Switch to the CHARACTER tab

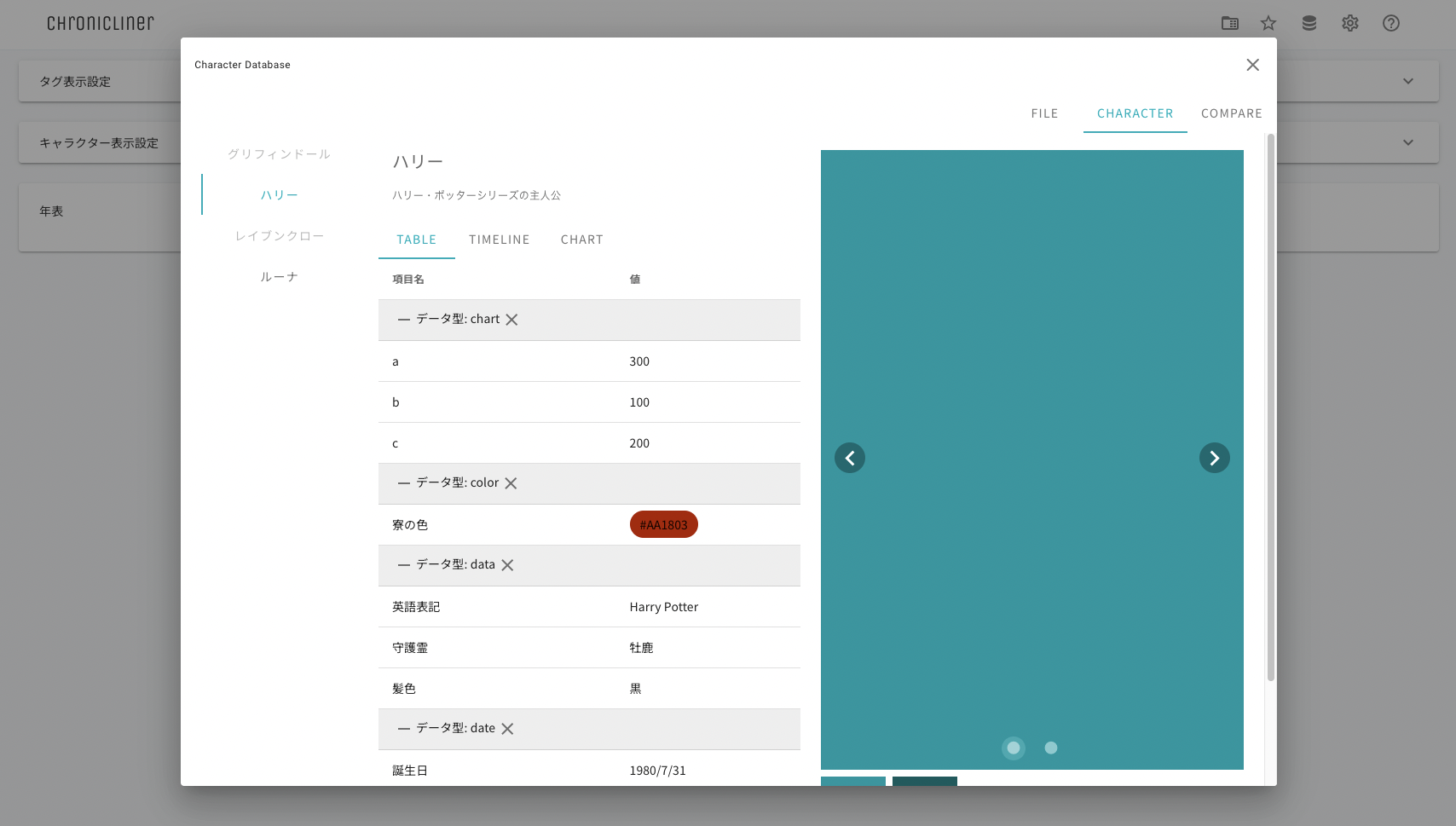pyautogui.click(x=1135, y=113)
